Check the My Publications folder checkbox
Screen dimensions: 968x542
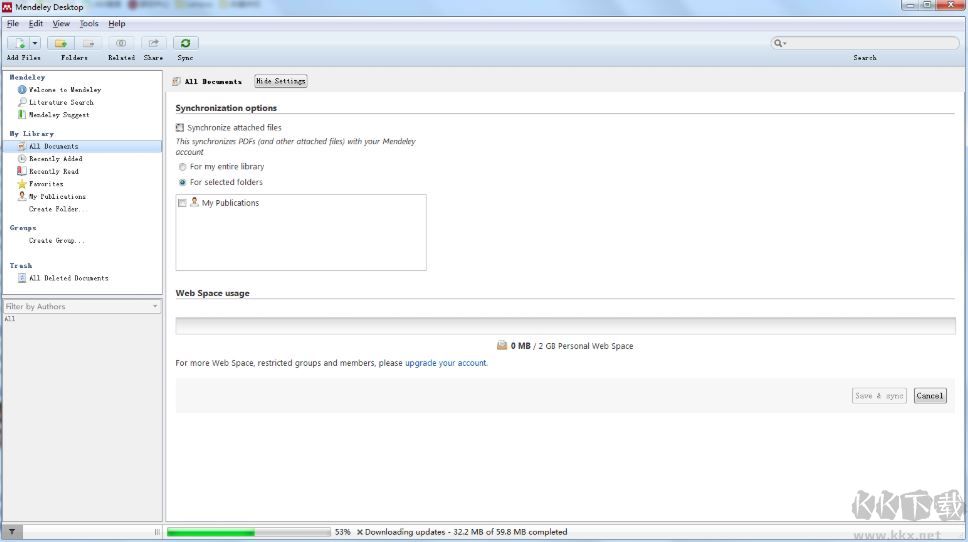(x=182, y=203)
